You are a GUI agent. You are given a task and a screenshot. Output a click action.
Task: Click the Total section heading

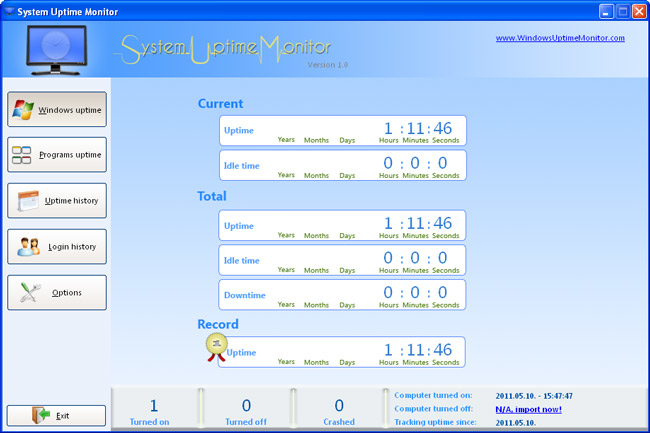click(x=212, y=196)
